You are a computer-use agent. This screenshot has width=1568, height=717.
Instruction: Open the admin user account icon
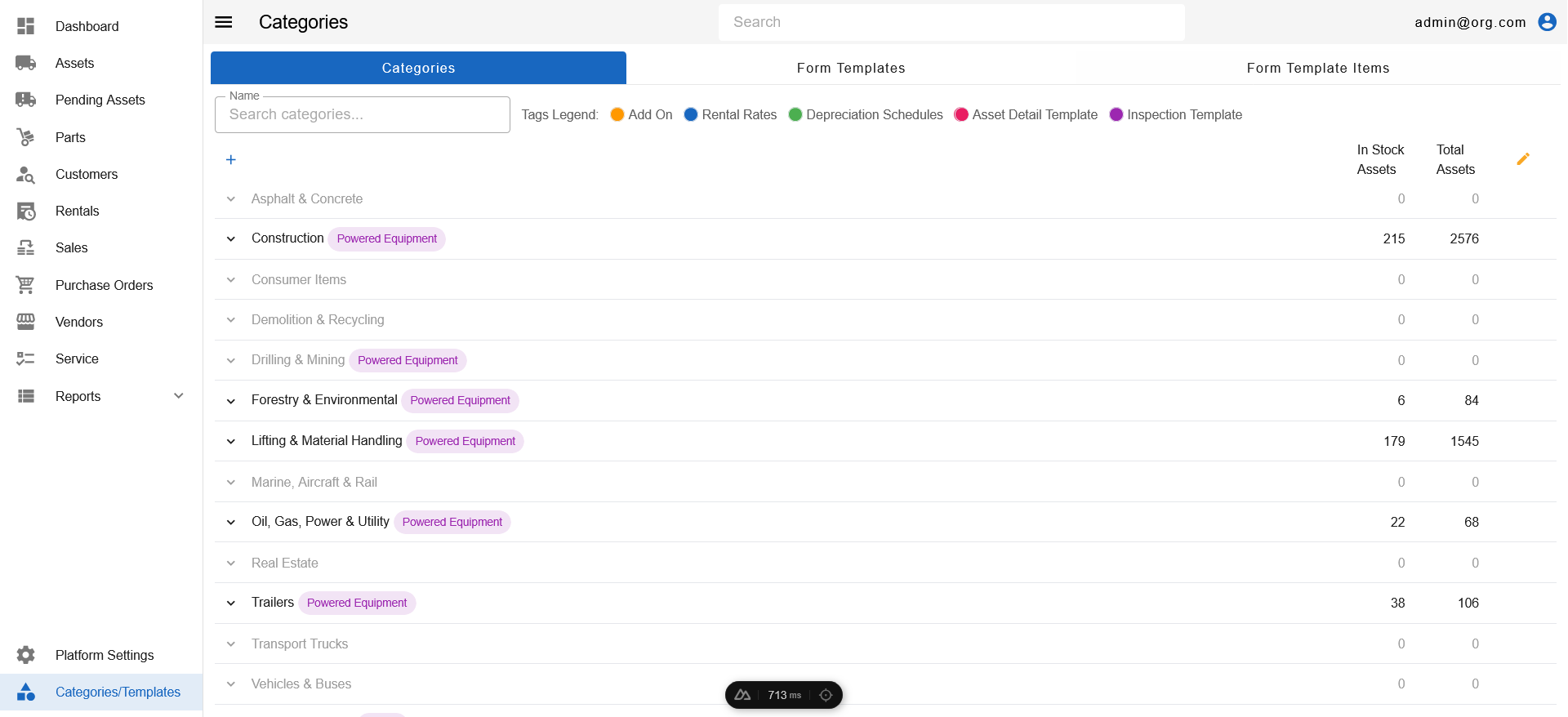[1547, 22]
